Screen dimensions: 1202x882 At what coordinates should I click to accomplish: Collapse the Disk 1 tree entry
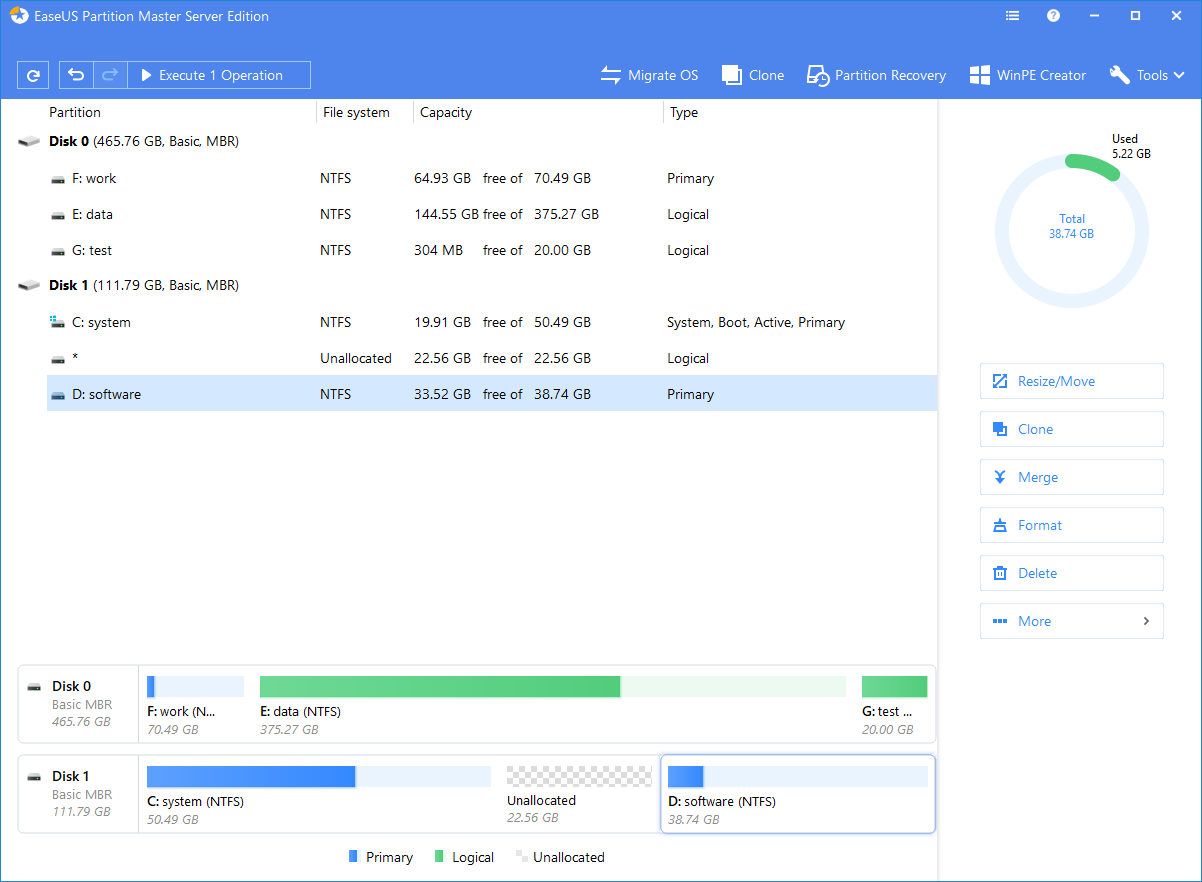coord(29,284)
